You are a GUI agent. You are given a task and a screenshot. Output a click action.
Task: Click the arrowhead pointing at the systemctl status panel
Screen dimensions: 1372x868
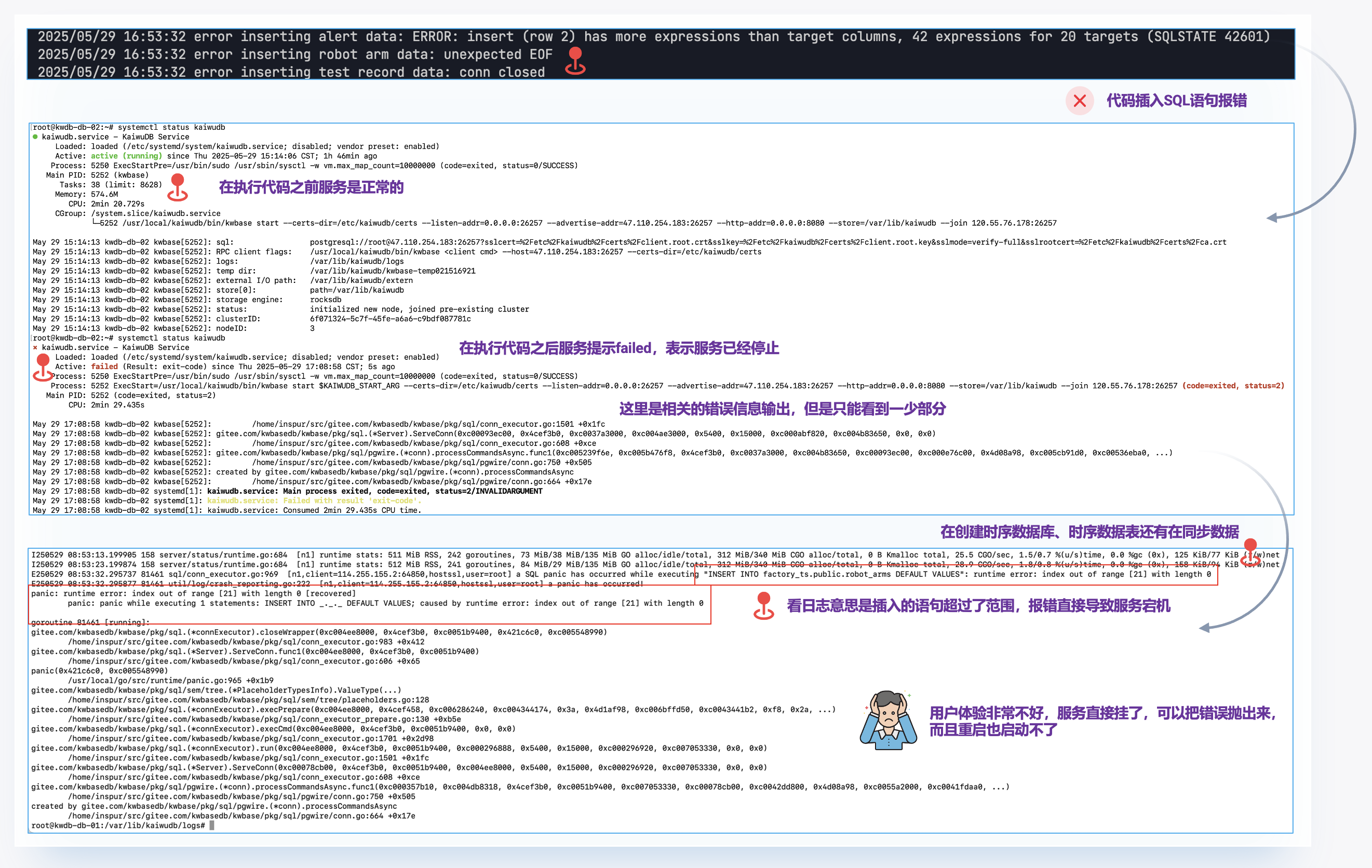point(1272,218)
